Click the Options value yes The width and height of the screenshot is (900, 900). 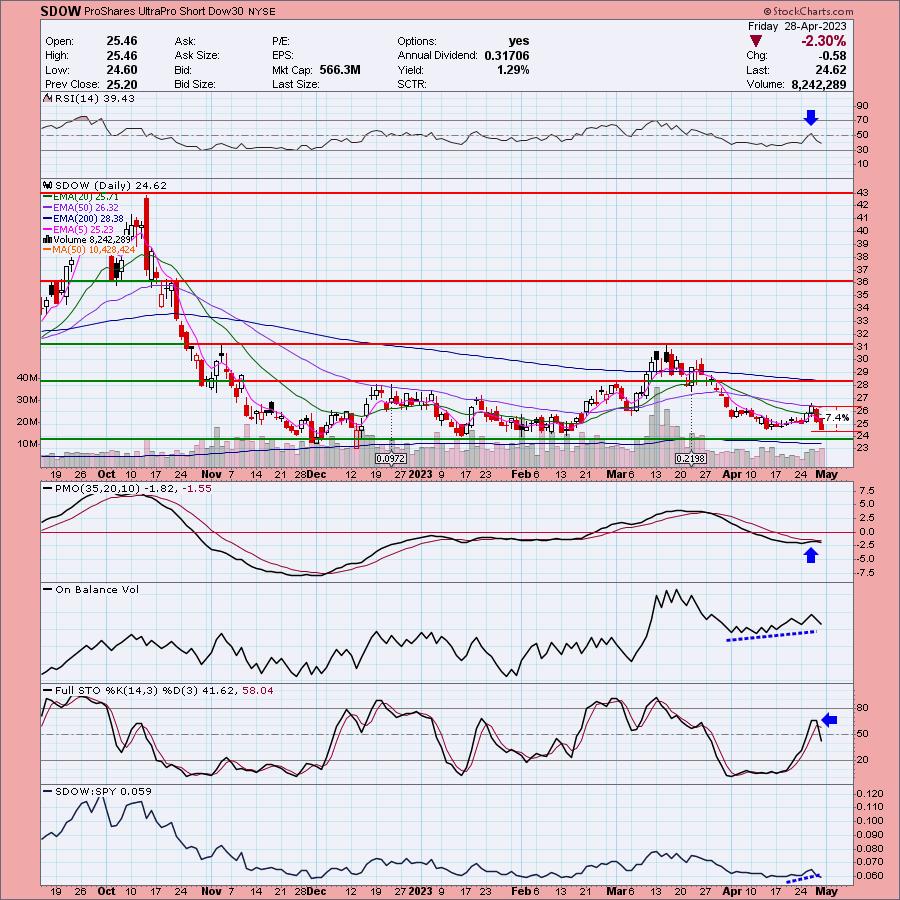[x=519, y=41]
